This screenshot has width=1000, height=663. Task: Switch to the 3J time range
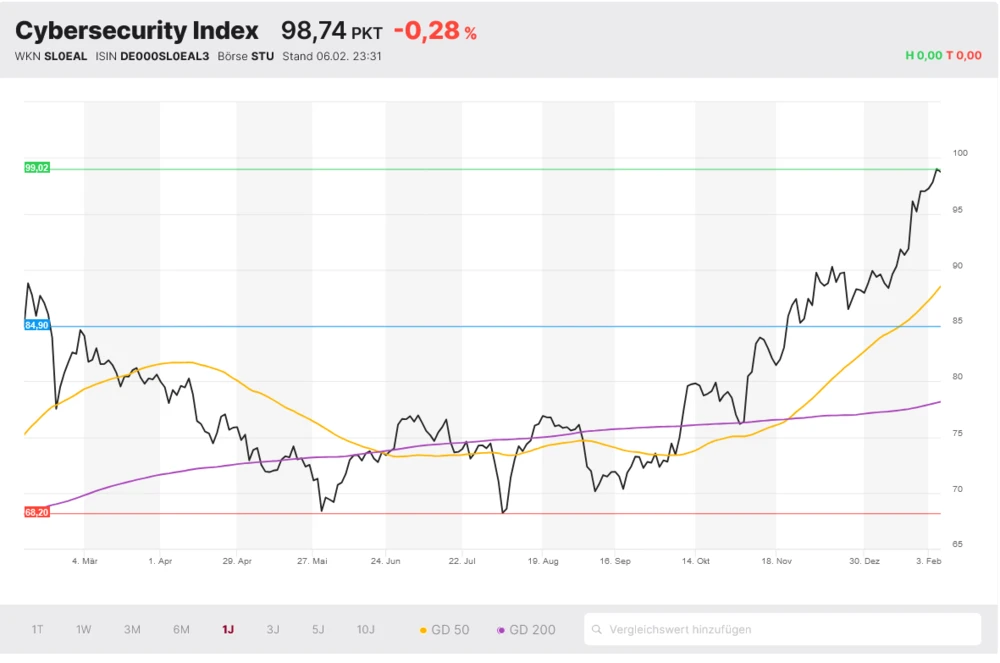point(273,630)
